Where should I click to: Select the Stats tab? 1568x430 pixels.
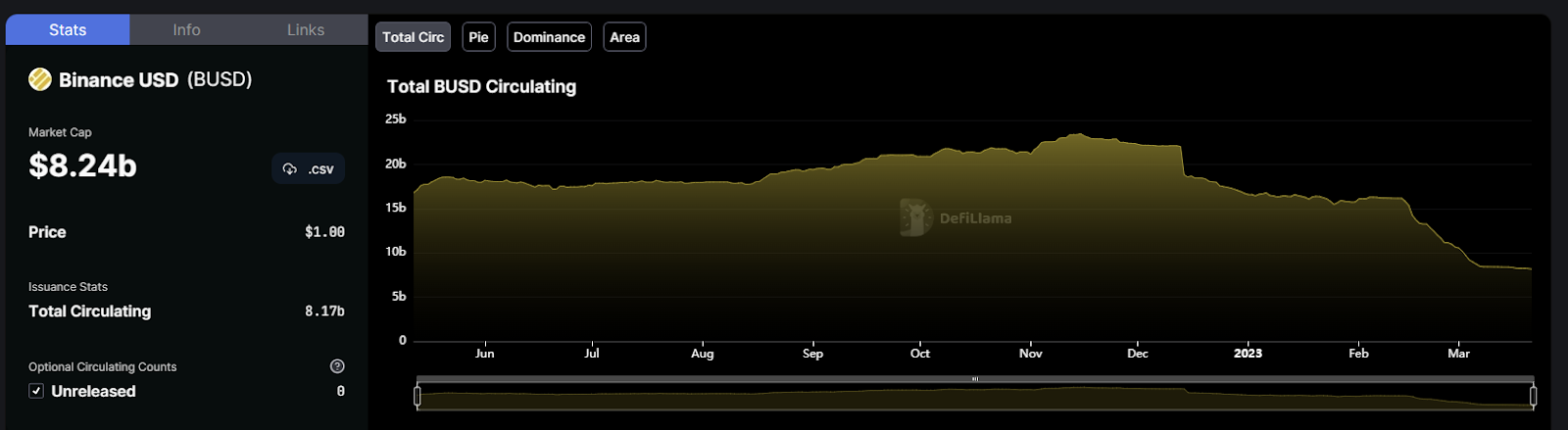coord(68,30)
